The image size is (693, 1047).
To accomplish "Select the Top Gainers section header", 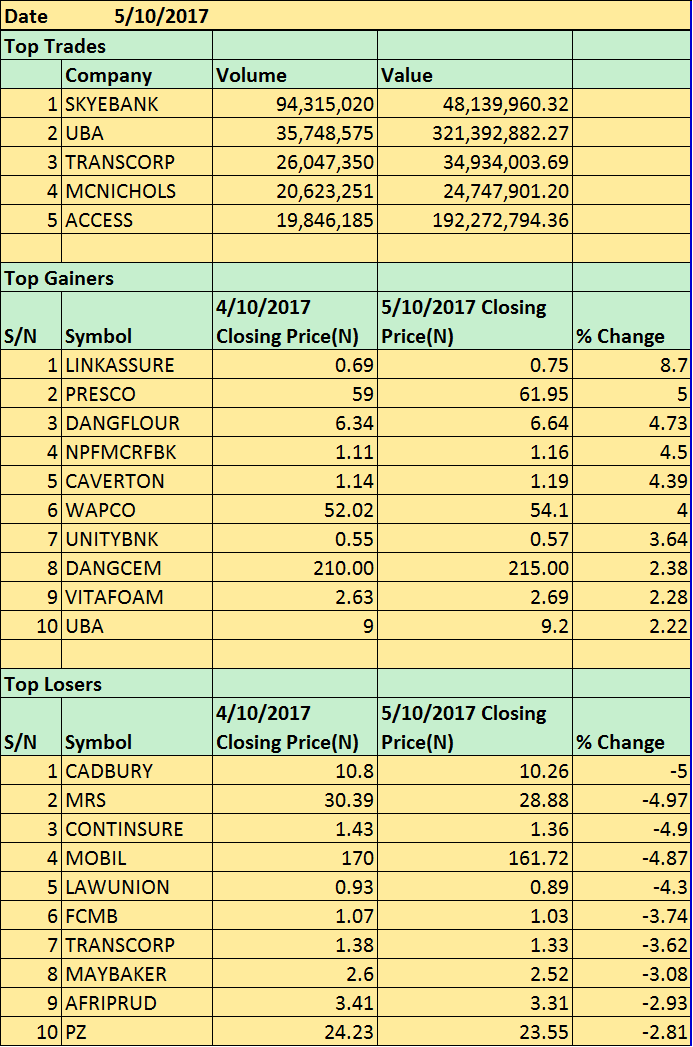I will click(x=60, y=278).
